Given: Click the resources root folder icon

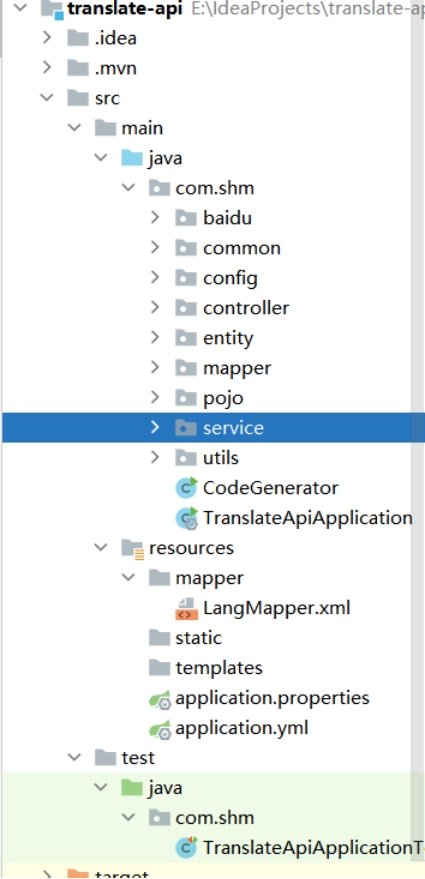Looking at the screenshot, I should (x=133, y=548).
